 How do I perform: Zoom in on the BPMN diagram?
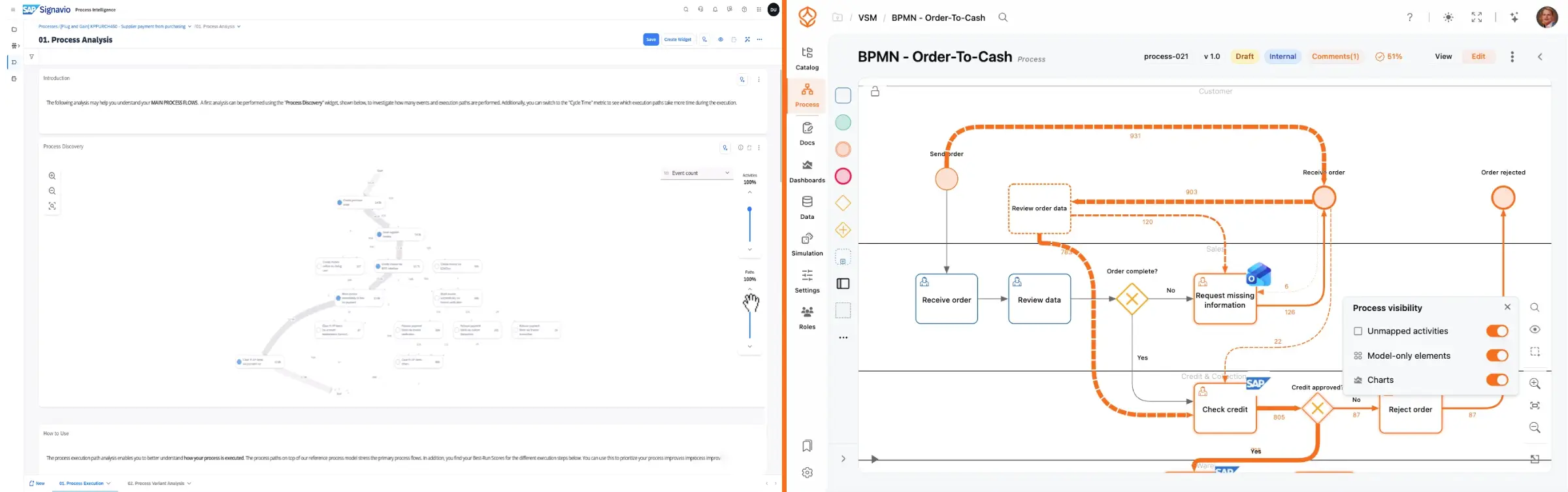(1535, 384)
